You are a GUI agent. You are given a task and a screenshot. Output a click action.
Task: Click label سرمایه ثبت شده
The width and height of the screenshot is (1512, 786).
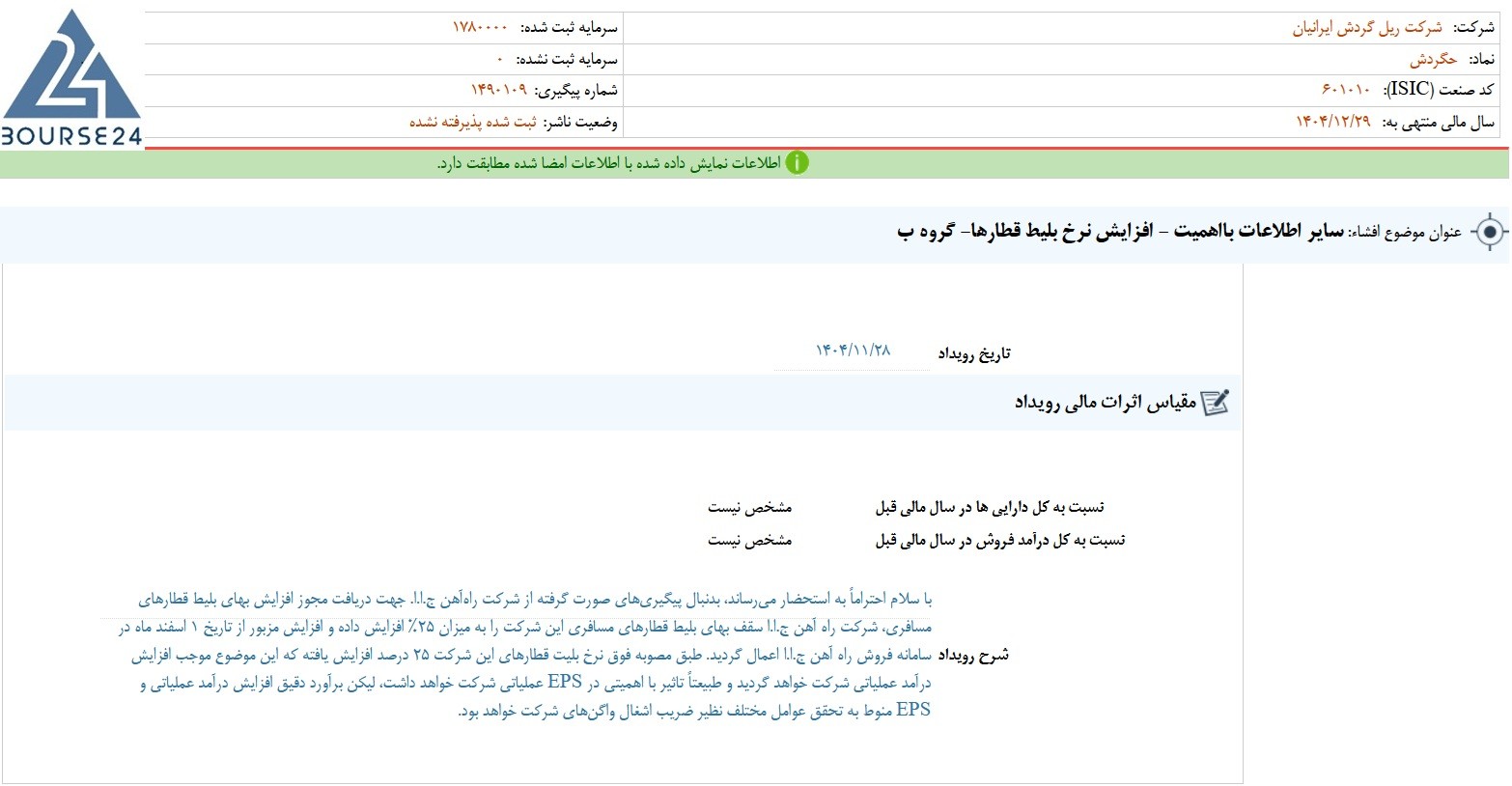tap(568, 28)
